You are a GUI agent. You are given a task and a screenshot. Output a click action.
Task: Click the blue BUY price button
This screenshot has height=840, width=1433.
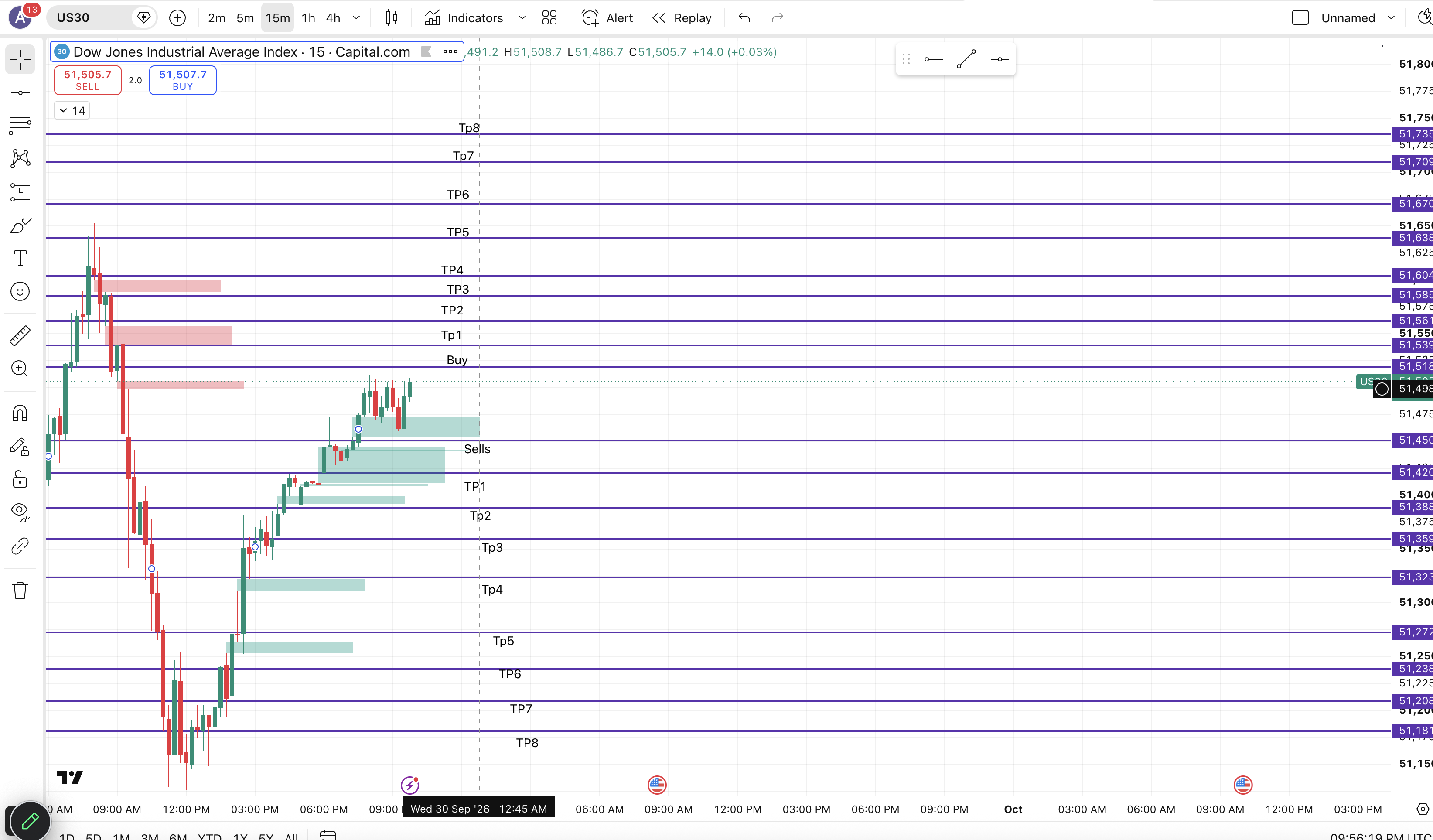coord(183,80)
